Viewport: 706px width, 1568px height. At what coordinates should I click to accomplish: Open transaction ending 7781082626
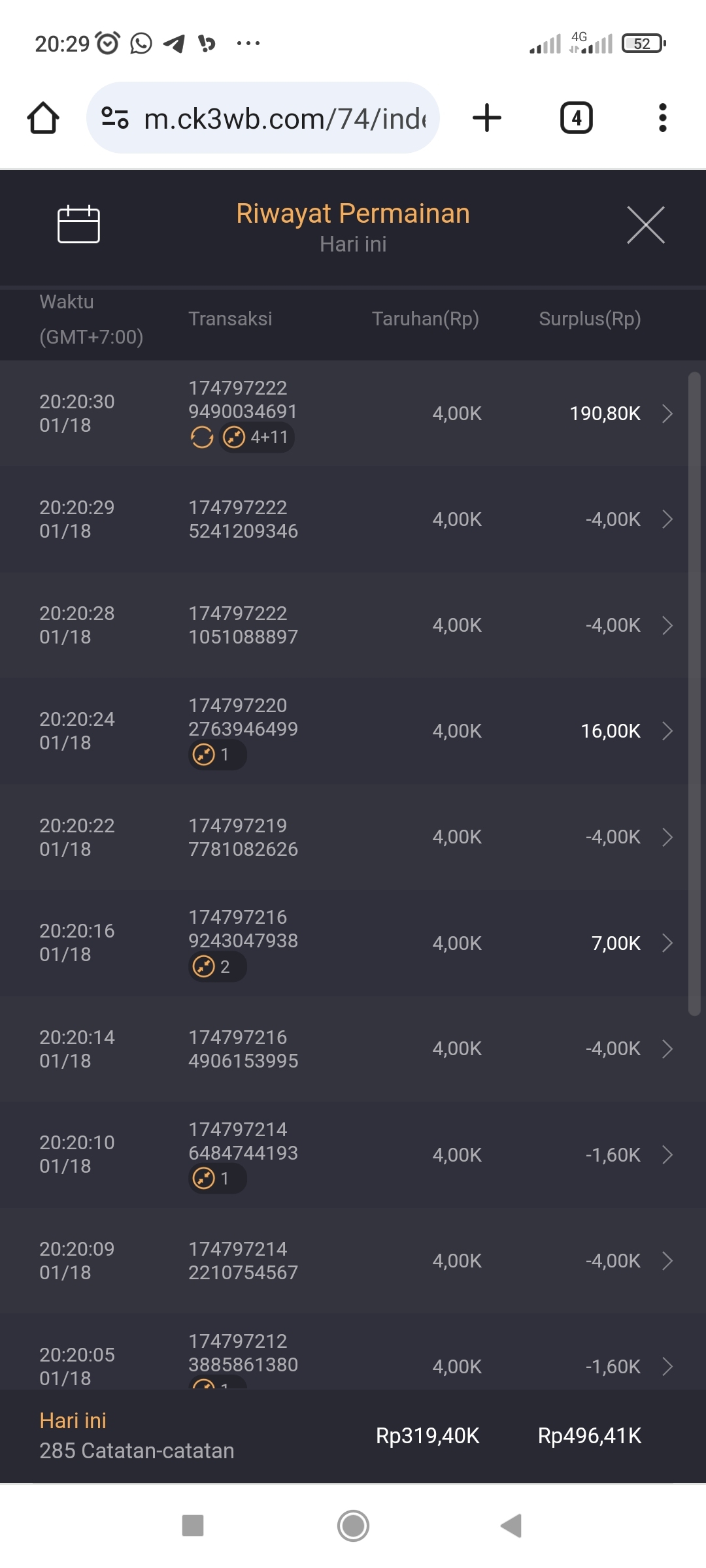tap(243, 837)
